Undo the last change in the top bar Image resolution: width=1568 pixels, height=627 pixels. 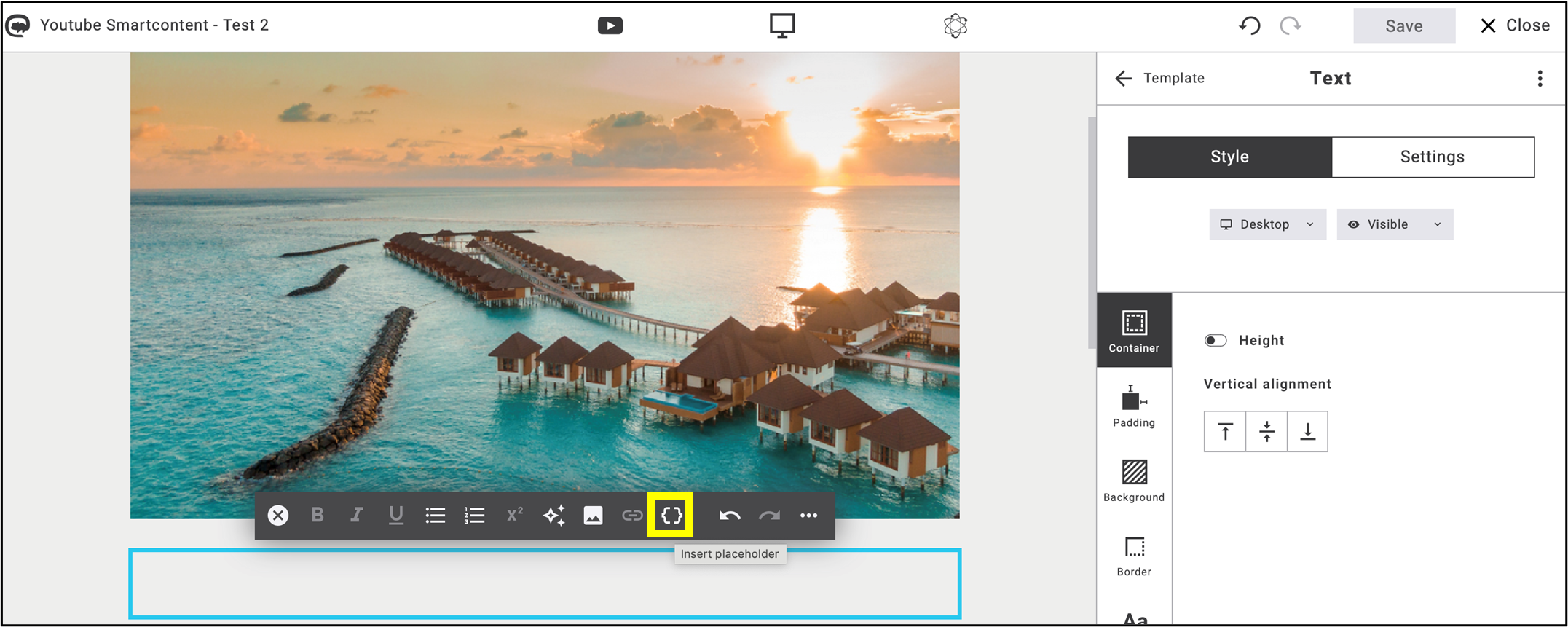[1250, 25]
